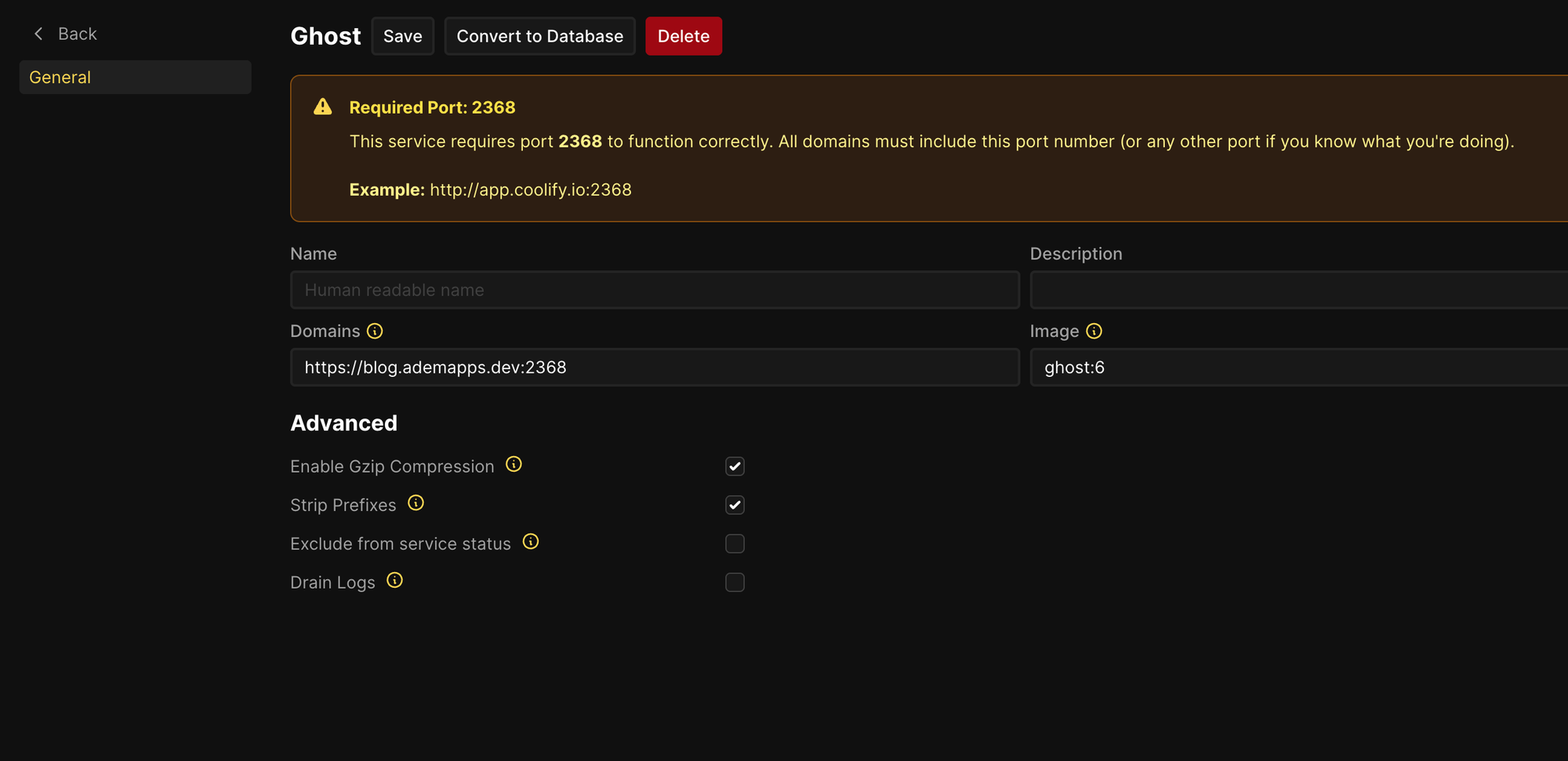
Task: Disable the Enable Gzip Compression checkbox
Action: (735, 466)
